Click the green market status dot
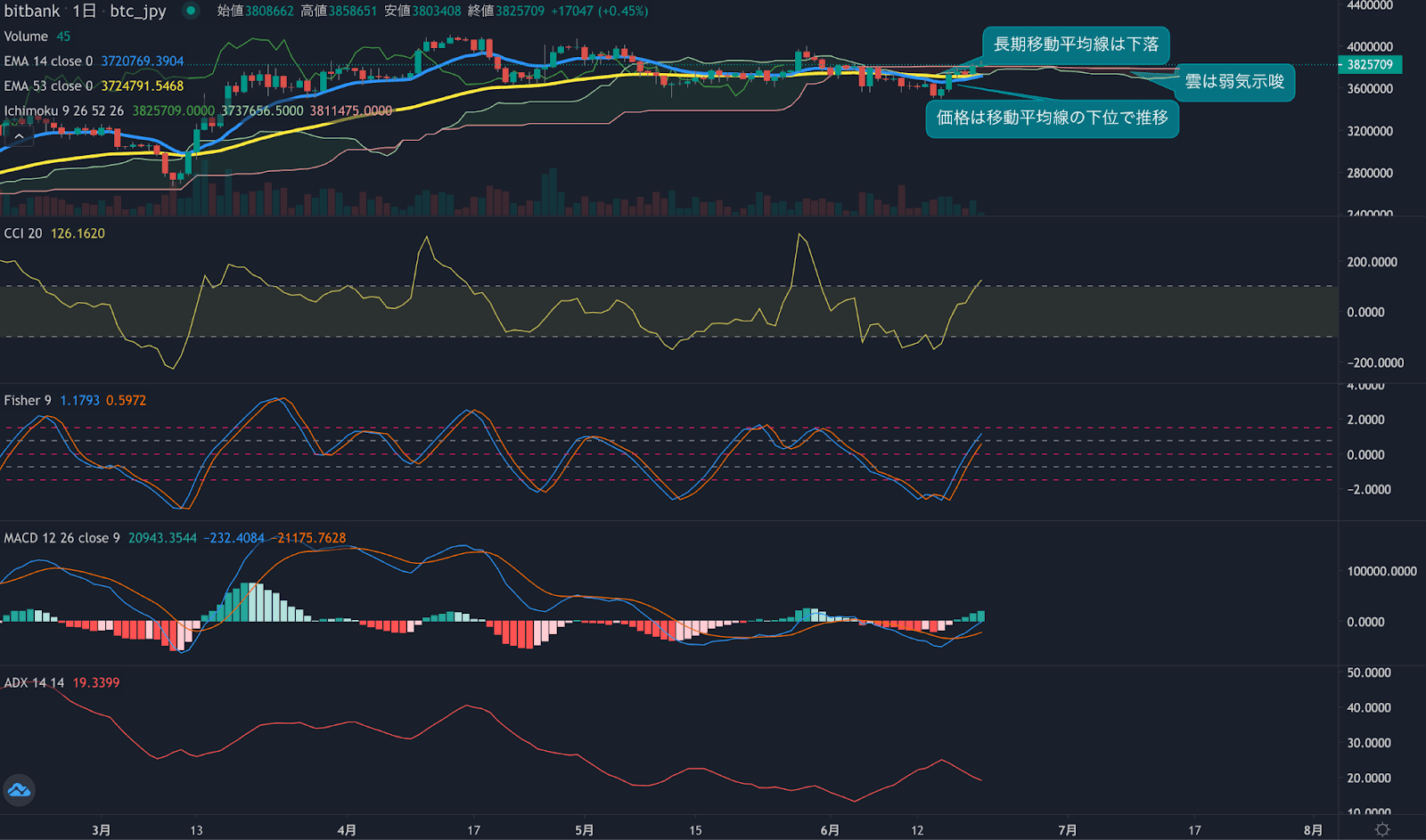Image resolution: width=1426 pixels, height=840 pixels. click(x=191, y=11)
